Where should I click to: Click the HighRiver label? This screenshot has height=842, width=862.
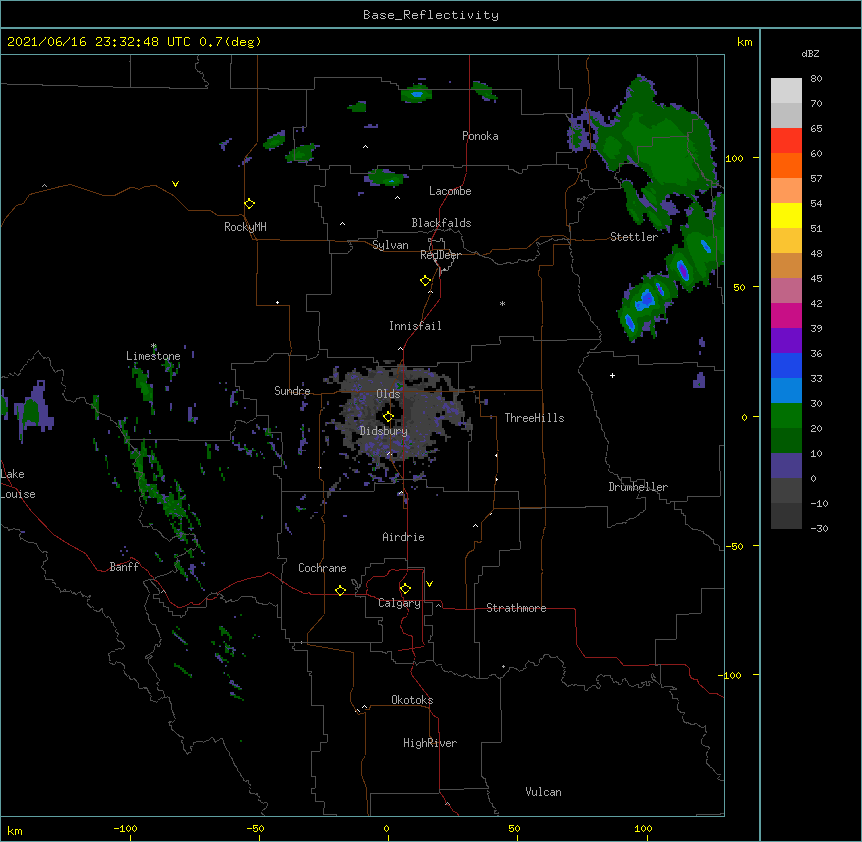click(430, 743)
